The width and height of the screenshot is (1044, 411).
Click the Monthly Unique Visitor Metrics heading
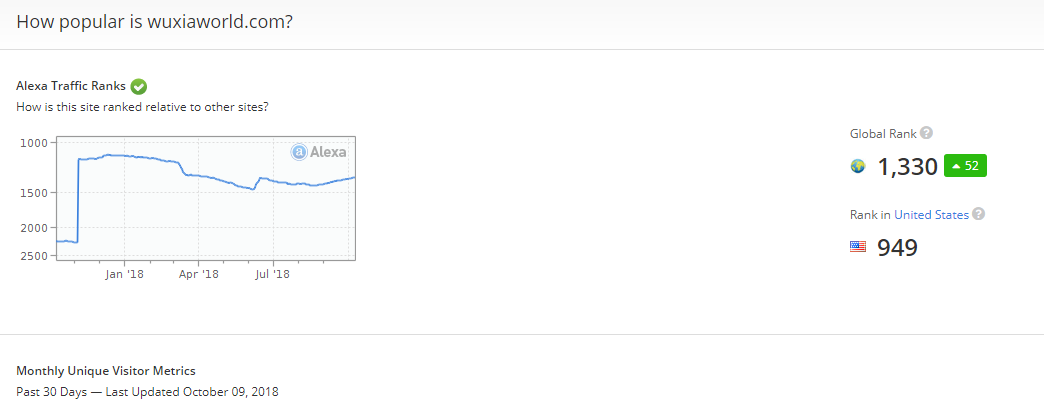[106, 370]
